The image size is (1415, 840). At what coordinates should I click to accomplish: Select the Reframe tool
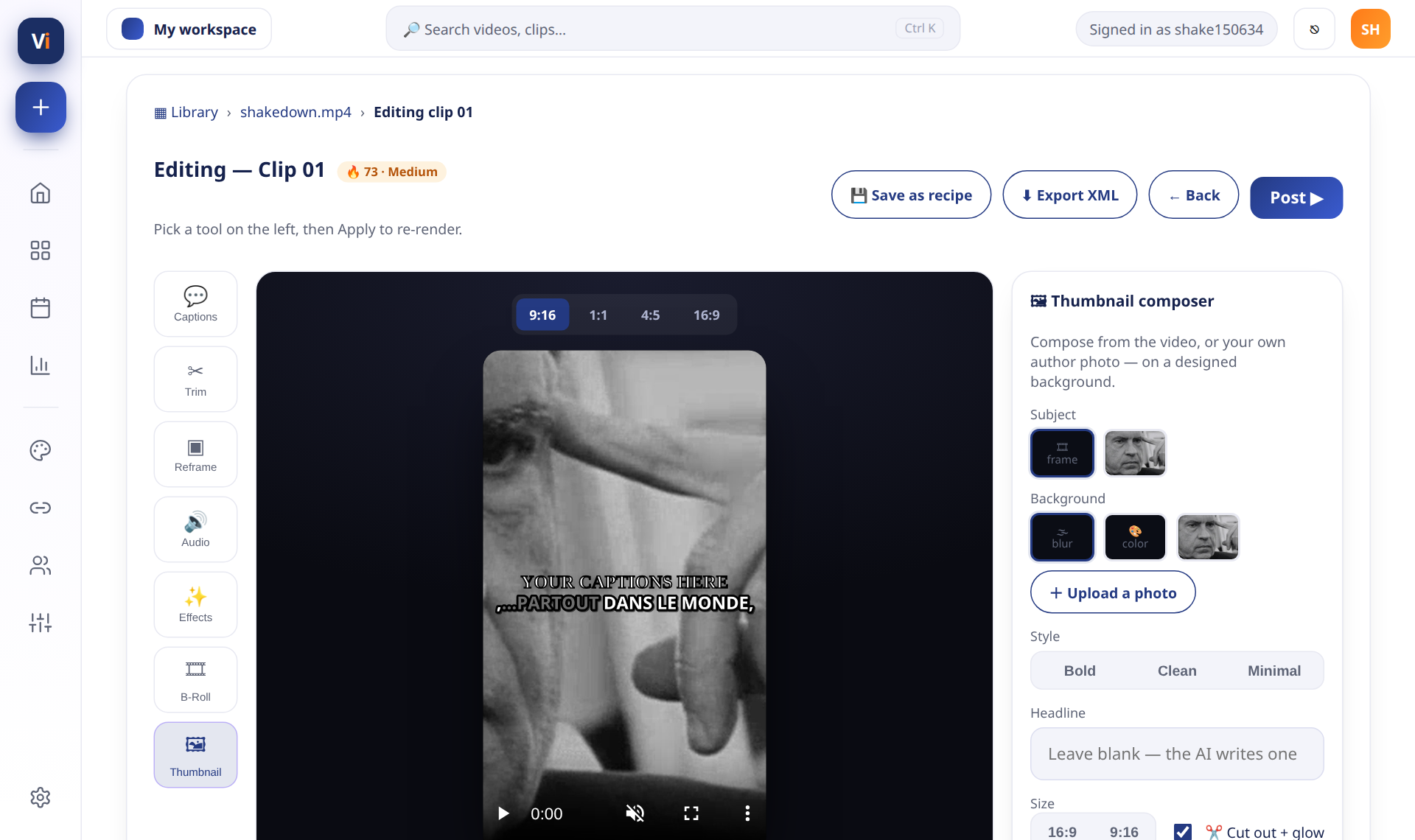coord(195,454)
